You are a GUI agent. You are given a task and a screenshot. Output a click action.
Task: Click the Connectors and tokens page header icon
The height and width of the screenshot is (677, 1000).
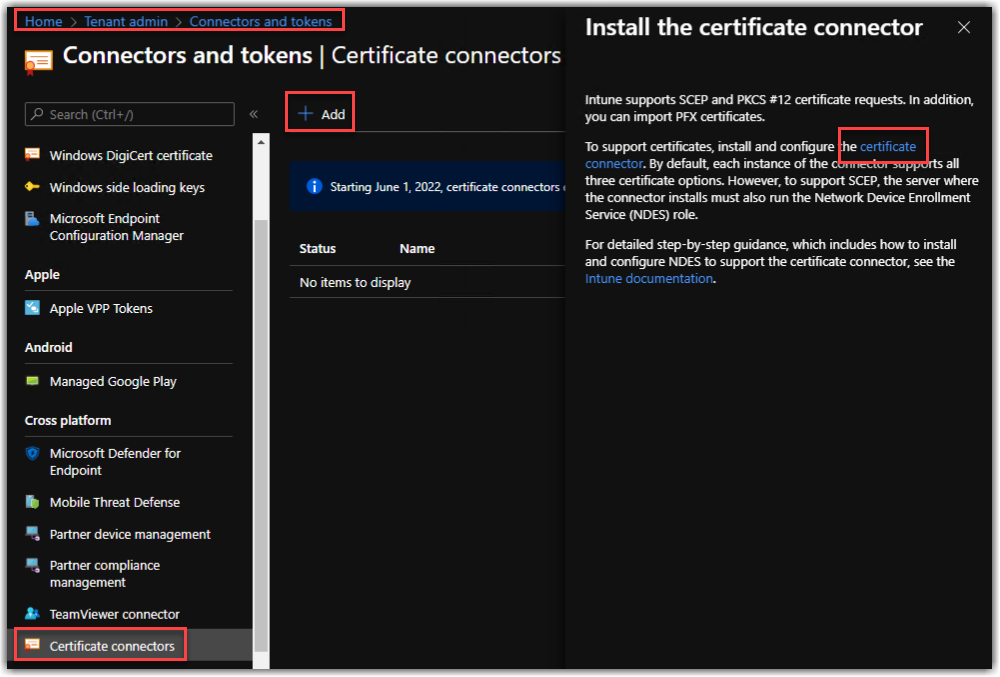tap(38, 62)
